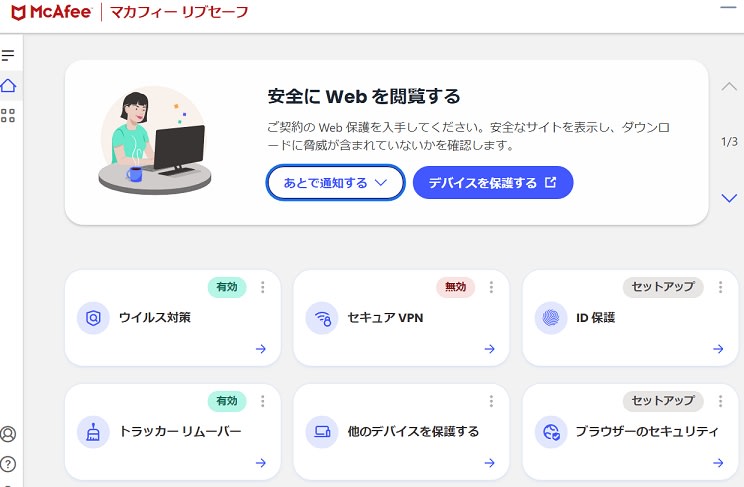744x487 pixels.
Task: Show next card with the down chevron
Action: pos(729,197)
